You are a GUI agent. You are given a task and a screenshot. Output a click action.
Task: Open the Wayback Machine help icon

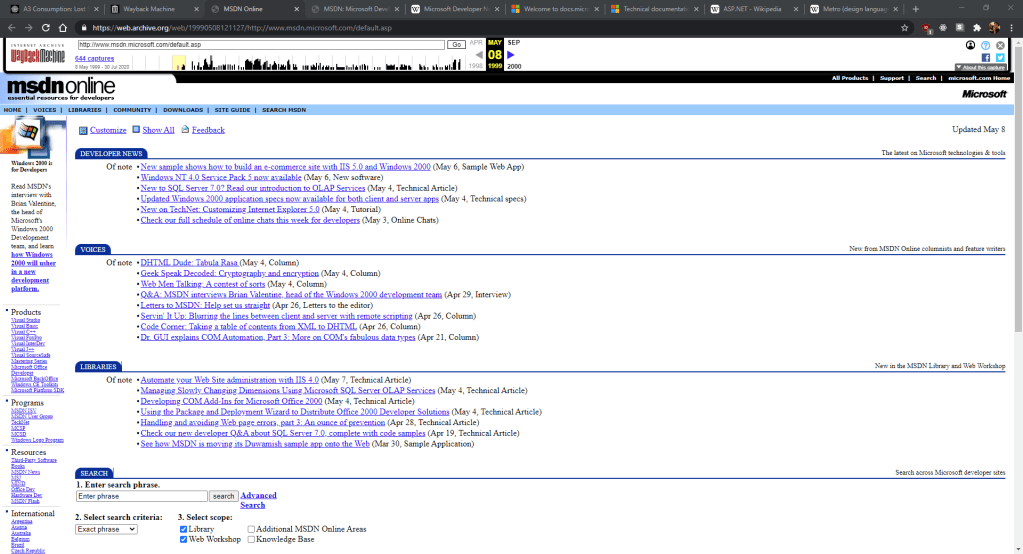(986, 45)
